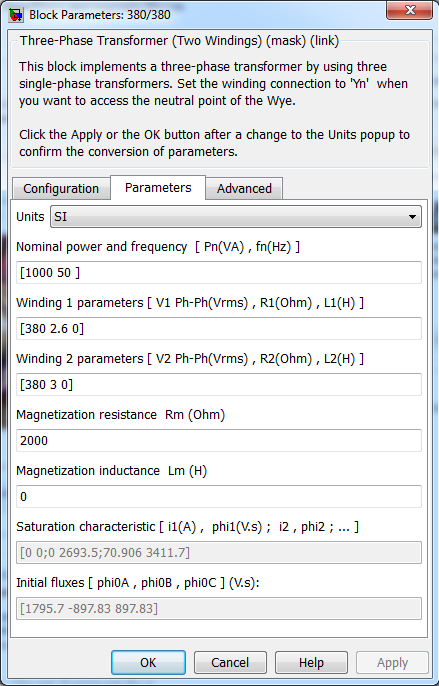439x686 pixels.
Task: Open the Advanced tab
Action: point(244,189)
